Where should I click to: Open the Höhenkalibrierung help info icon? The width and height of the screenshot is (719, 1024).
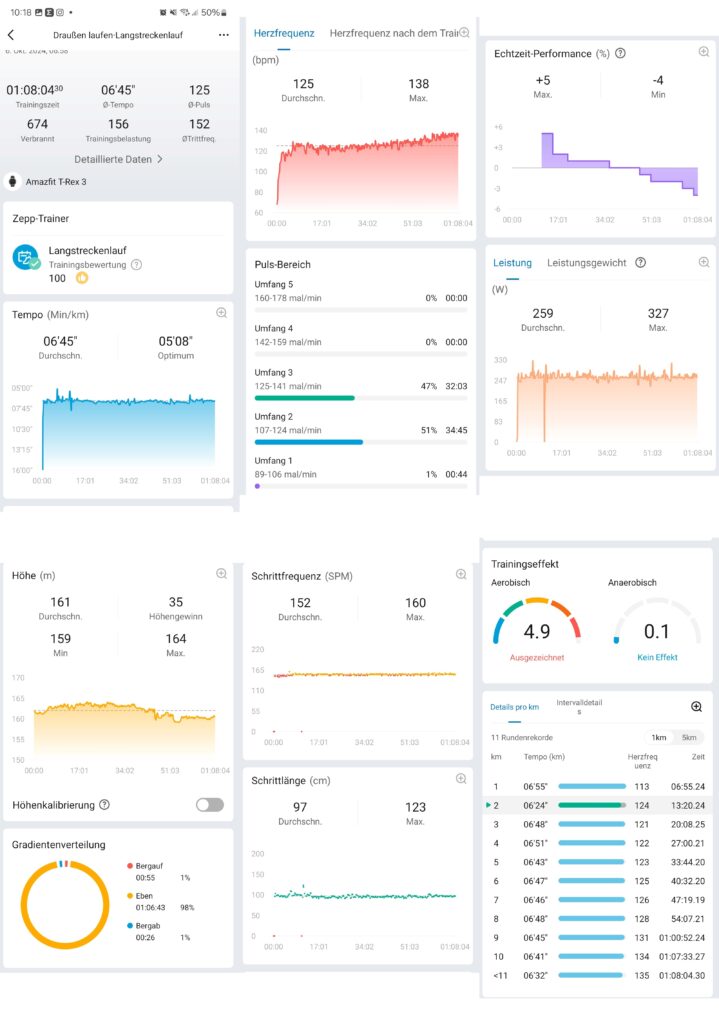click(105, 804)
